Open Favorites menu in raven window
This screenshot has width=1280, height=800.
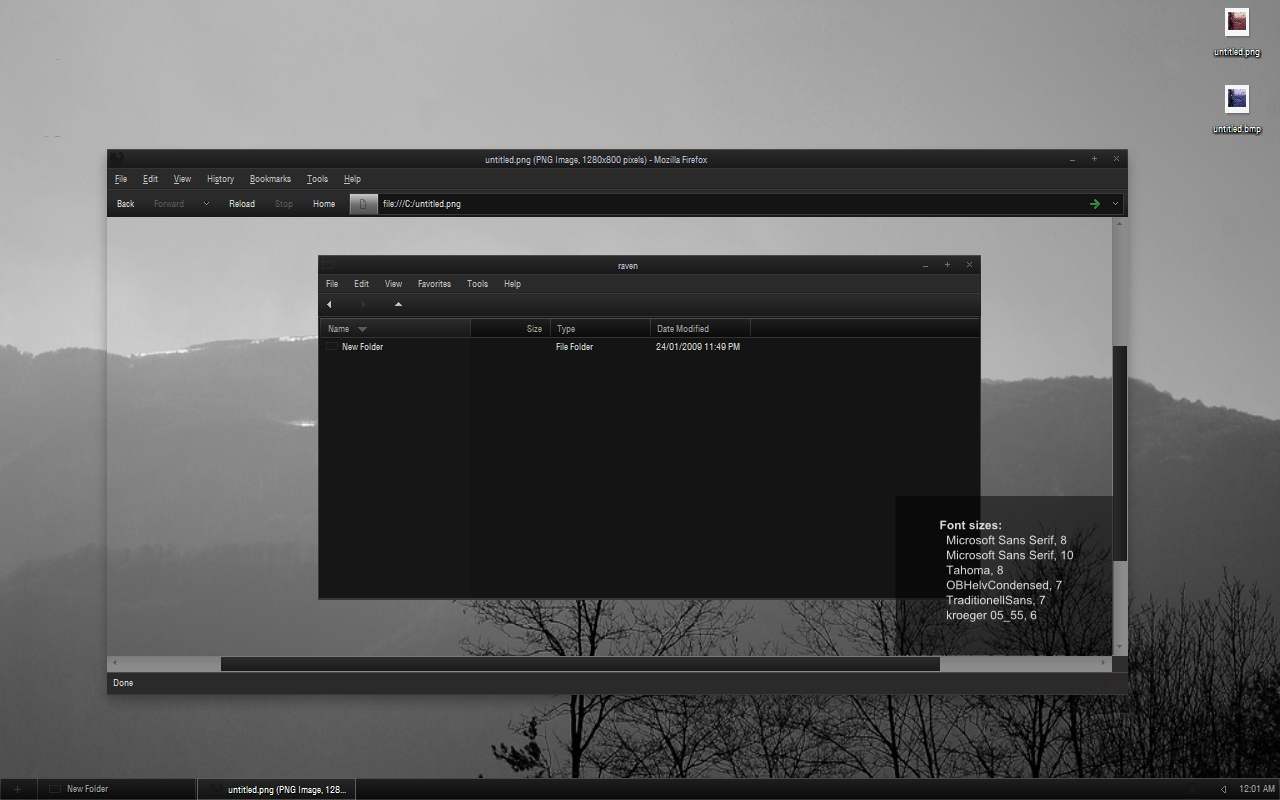point(434,284)
